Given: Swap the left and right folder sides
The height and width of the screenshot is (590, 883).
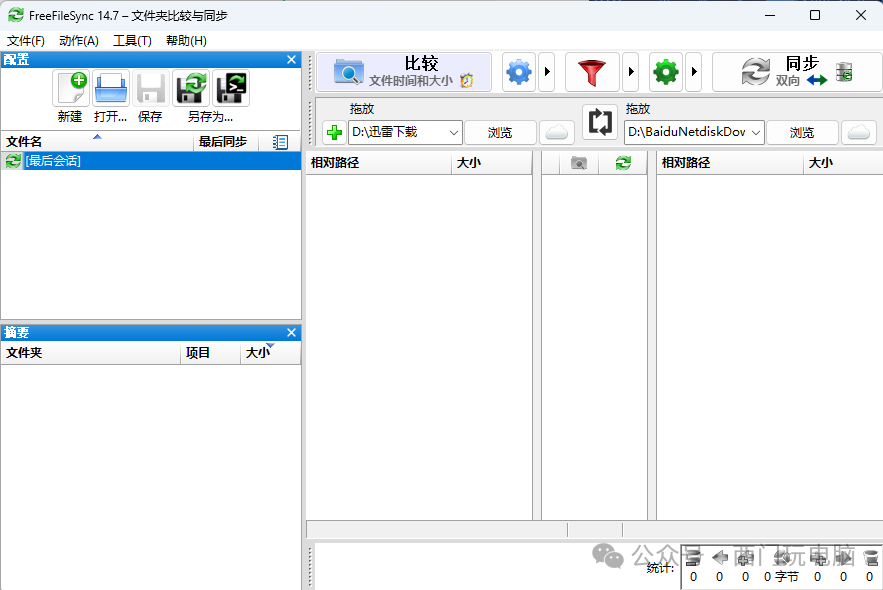Looking at the screenshot, I should click(600, 122).
